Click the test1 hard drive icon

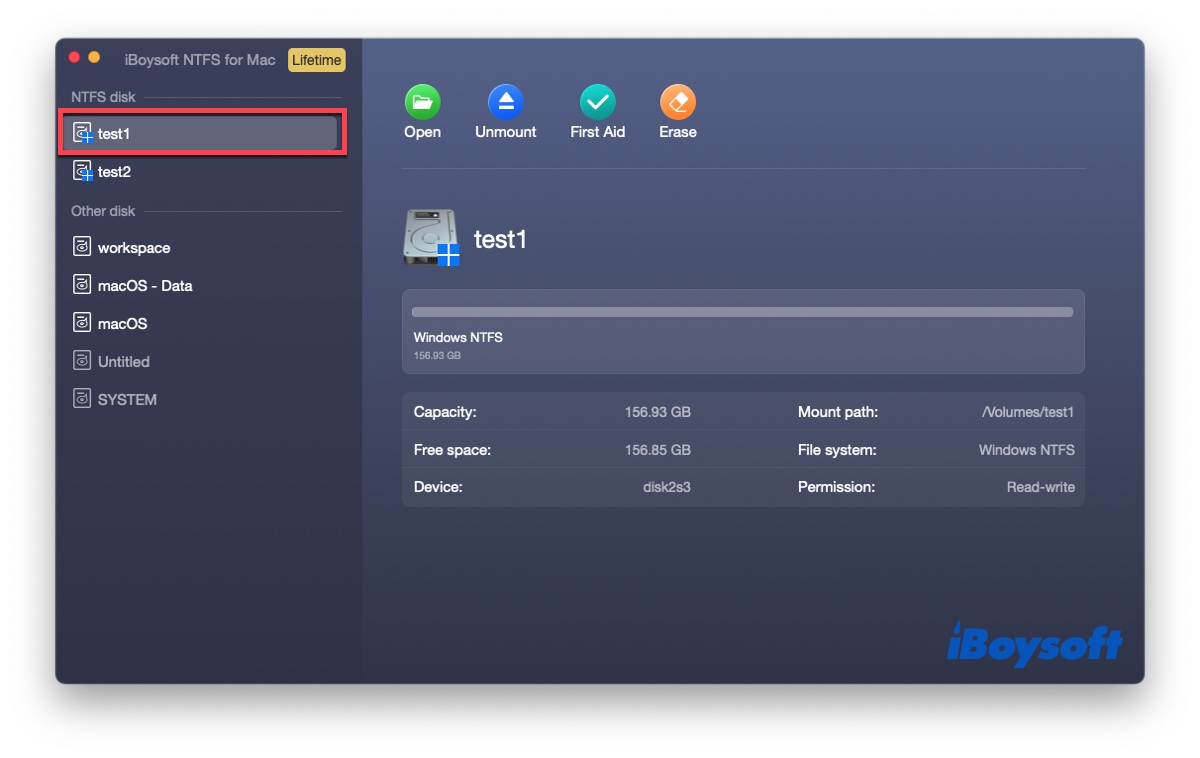coord(430,238)
